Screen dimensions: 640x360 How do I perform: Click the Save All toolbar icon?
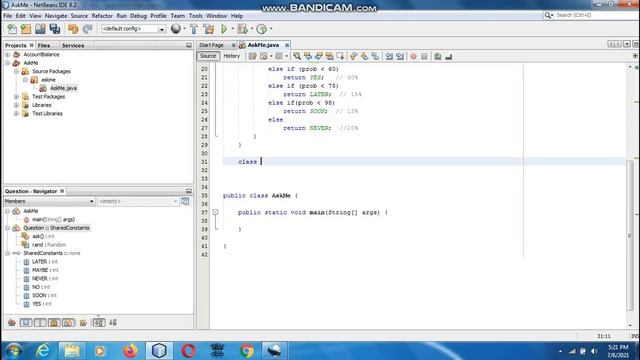[x=55, y=29]
